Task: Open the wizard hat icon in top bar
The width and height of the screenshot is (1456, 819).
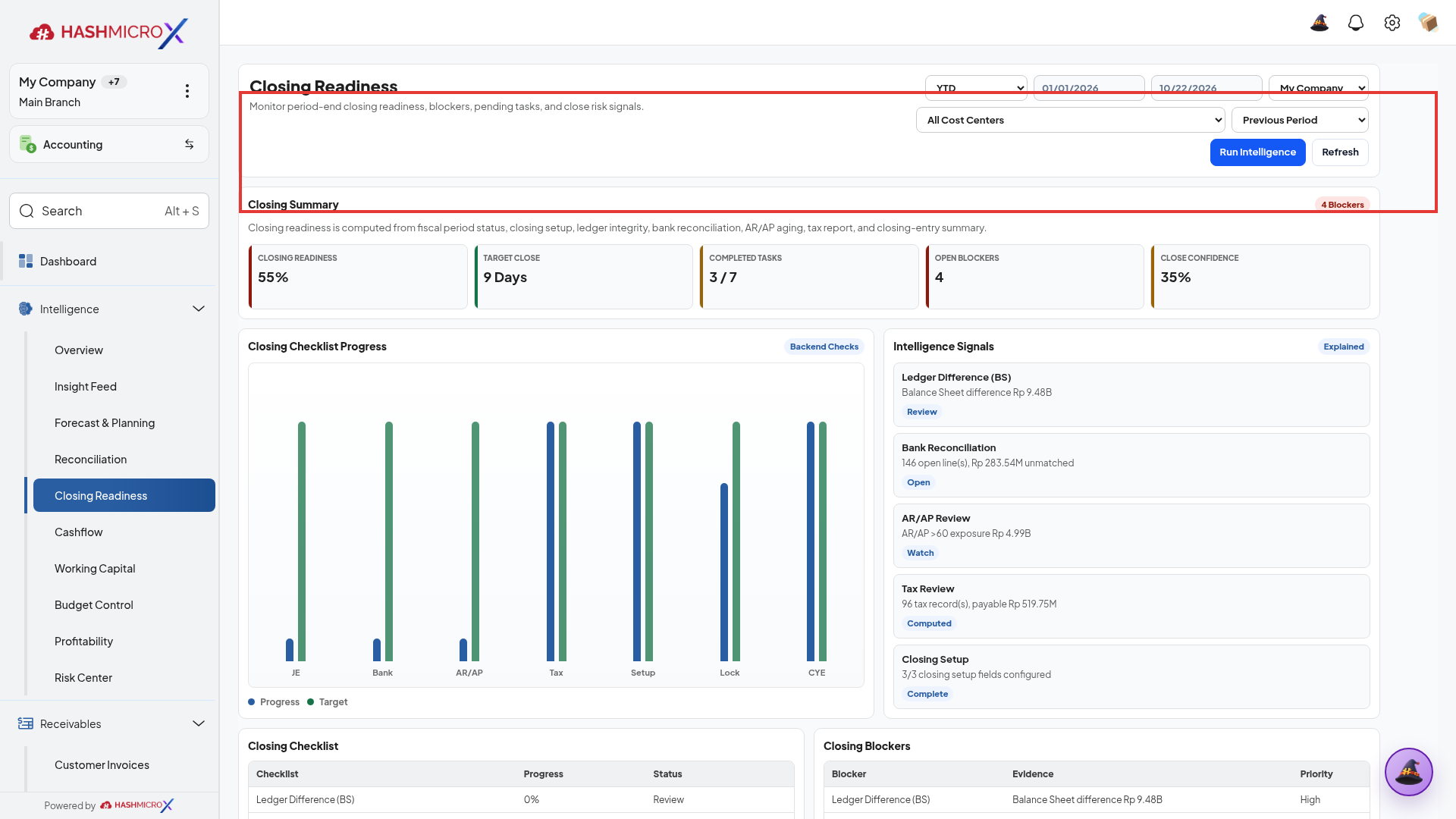Action: pos(1319,23)
